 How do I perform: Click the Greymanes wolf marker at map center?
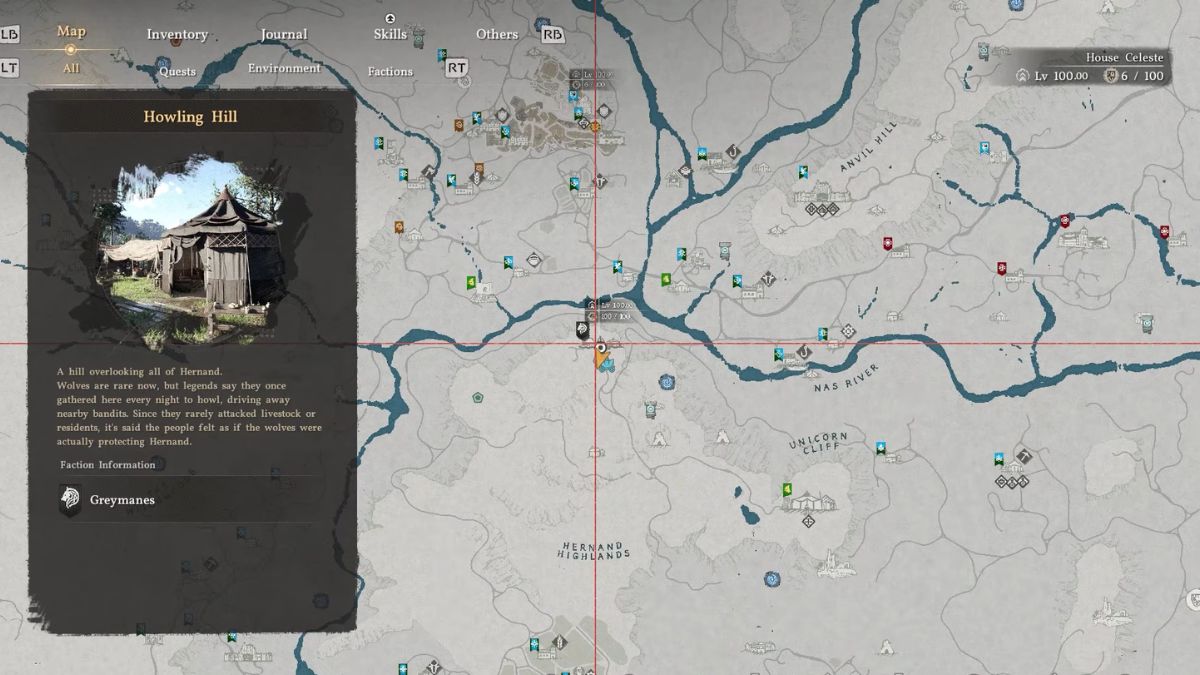[x=582, y=329]
